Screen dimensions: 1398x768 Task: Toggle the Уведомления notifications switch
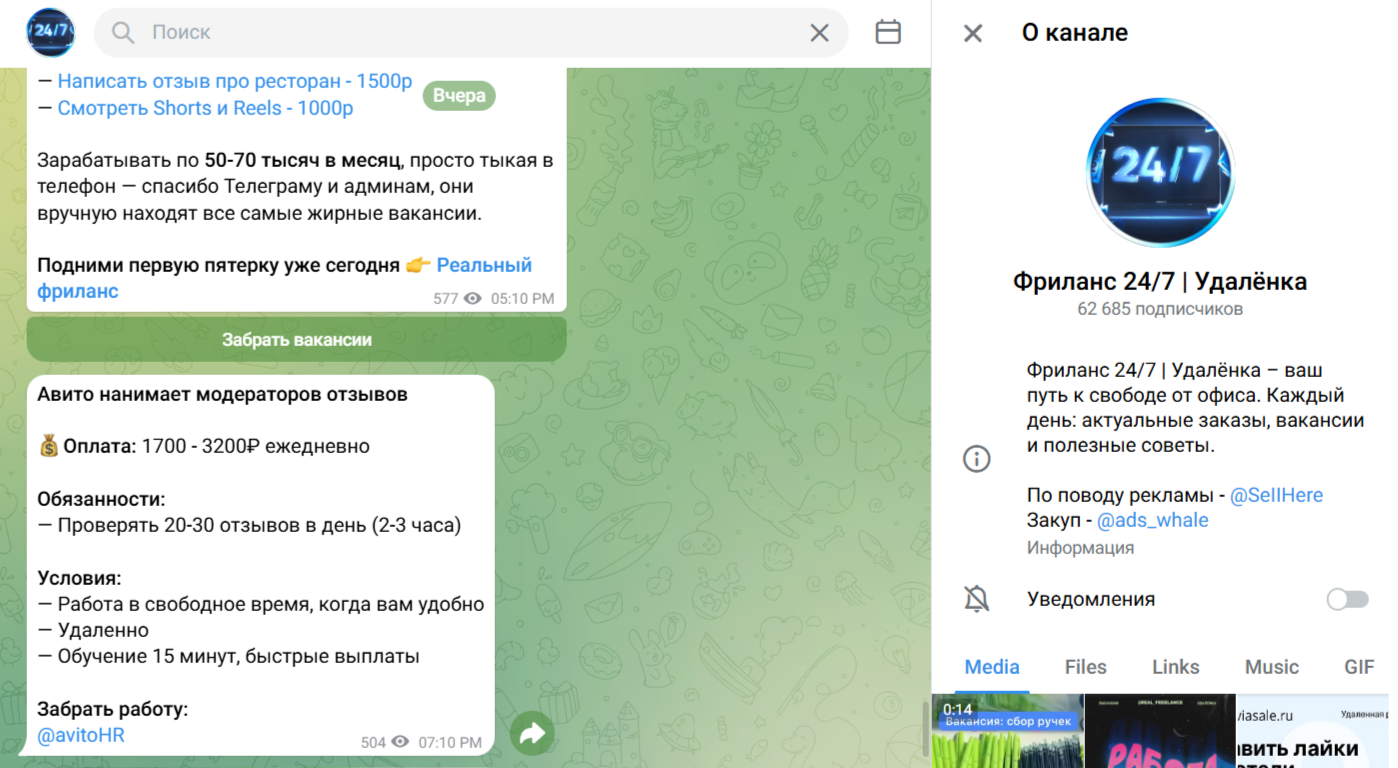tap(1346, 599)
